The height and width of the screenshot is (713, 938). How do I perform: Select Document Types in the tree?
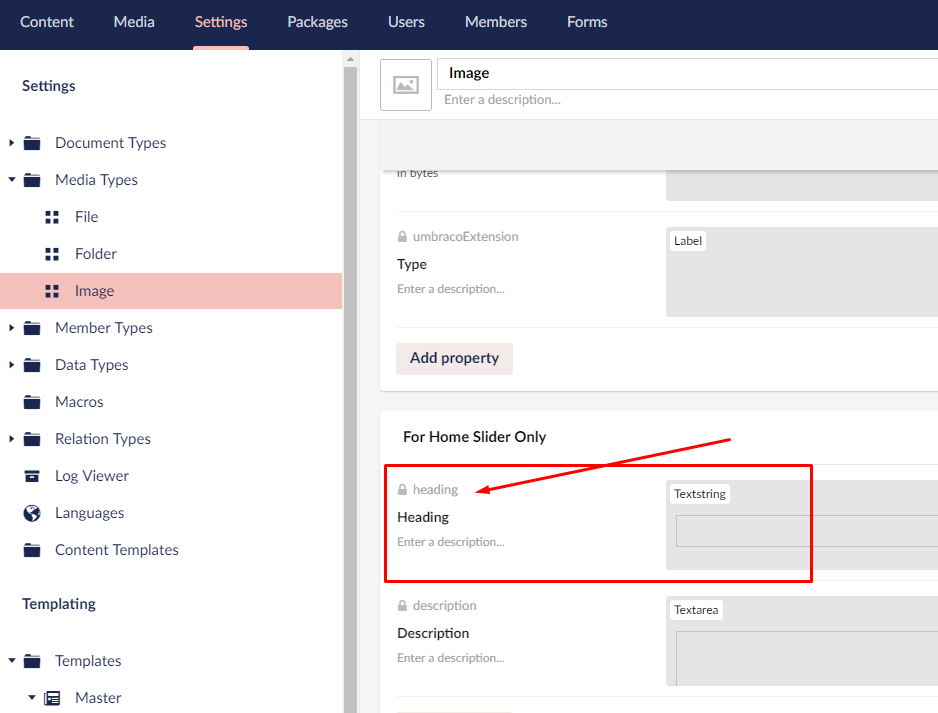click(x=111, y=143)
